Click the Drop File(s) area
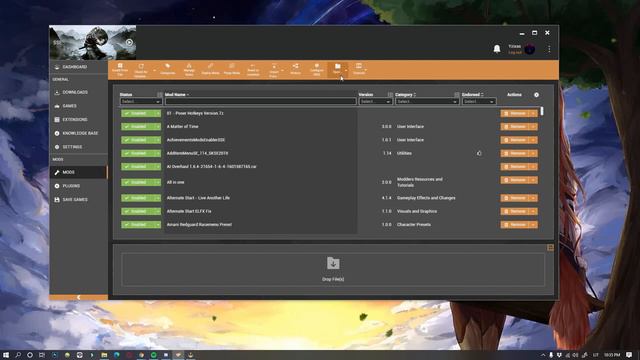The height and width of the screenshot is (360, 640). click(x=333, y=269)
